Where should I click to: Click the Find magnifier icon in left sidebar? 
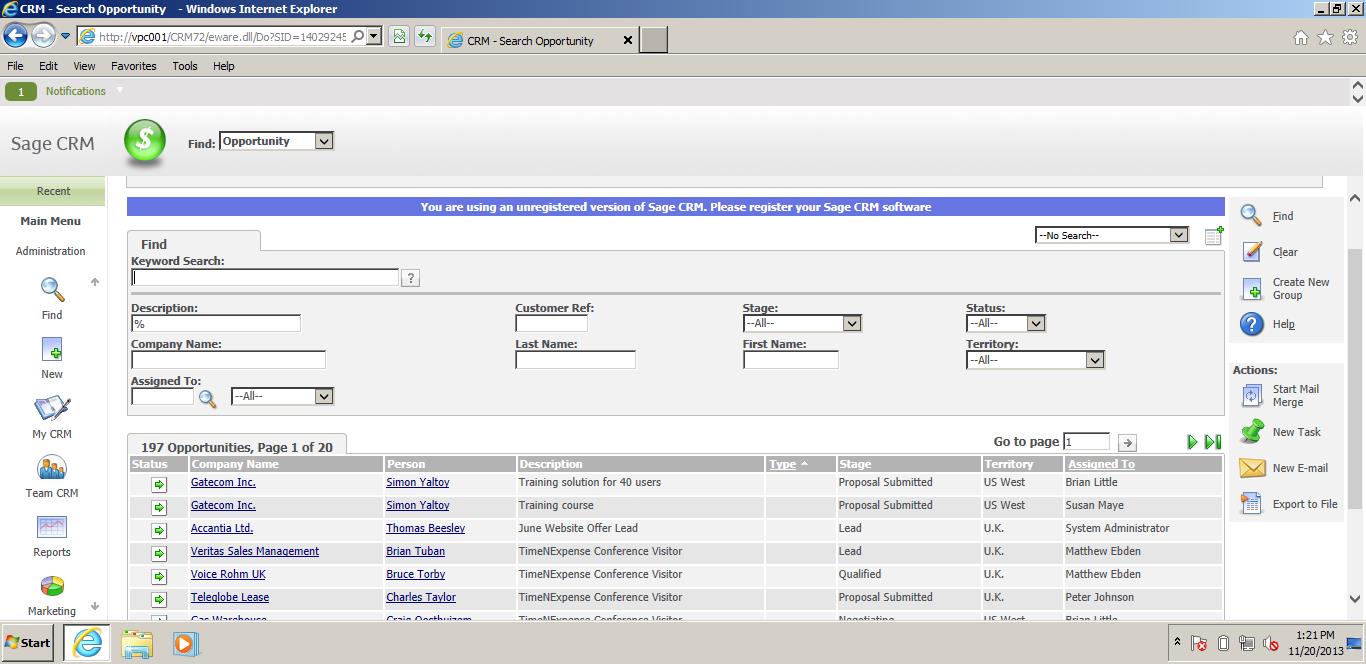click(52, 290)
